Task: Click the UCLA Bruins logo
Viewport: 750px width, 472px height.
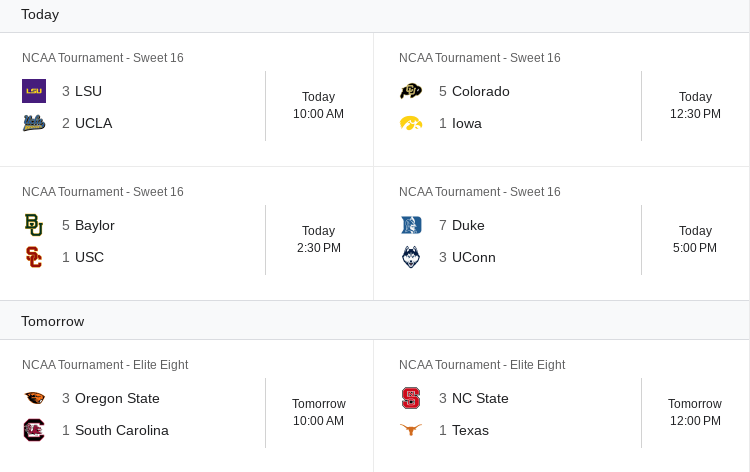Action: pyautogui.click(x=34, y=123)
